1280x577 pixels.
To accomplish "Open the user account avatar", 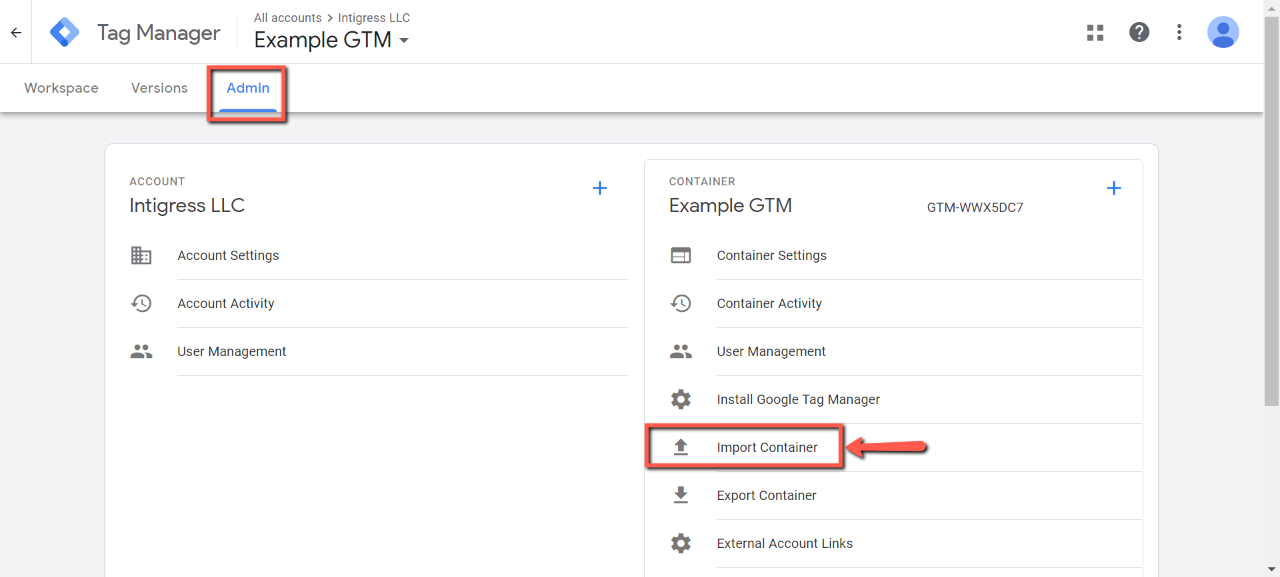I will (1223, 32).
